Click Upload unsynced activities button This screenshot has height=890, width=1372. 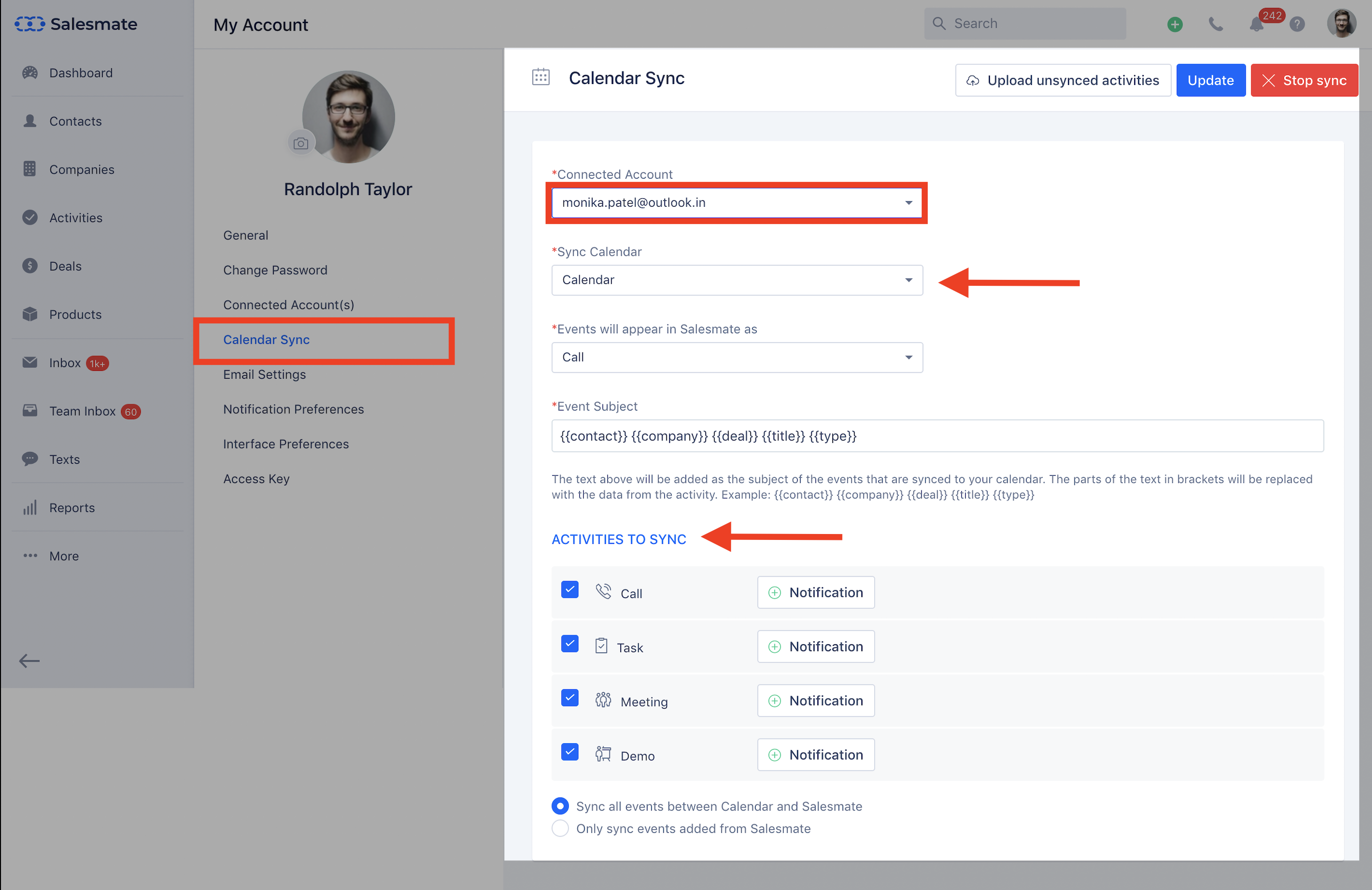(x=1063, y=80)
